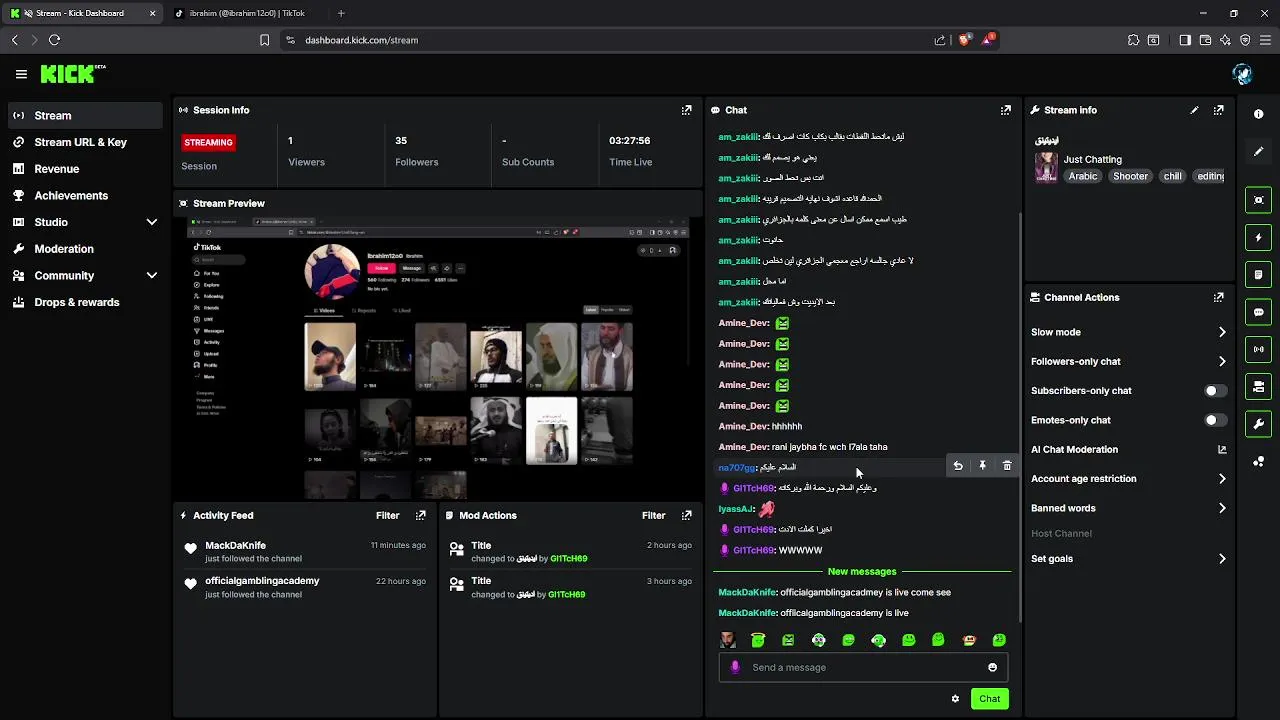Pin na707gg's chat message
1280x720 pixels.
pyautogui.click(x=982, y=466)
